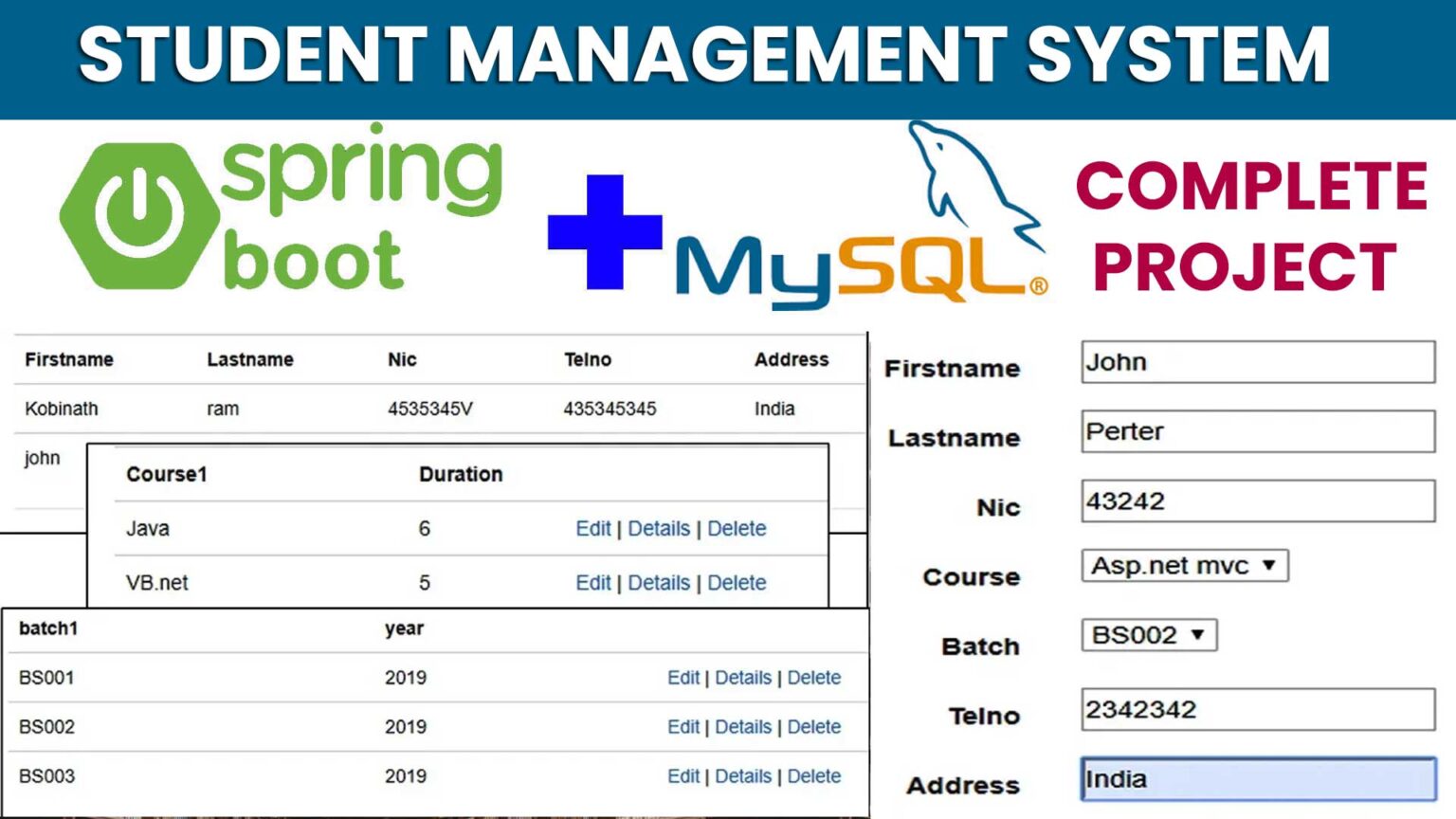Open Details for the Java course
Screen dimensions: 1456x819
click(x=659, y=529)
